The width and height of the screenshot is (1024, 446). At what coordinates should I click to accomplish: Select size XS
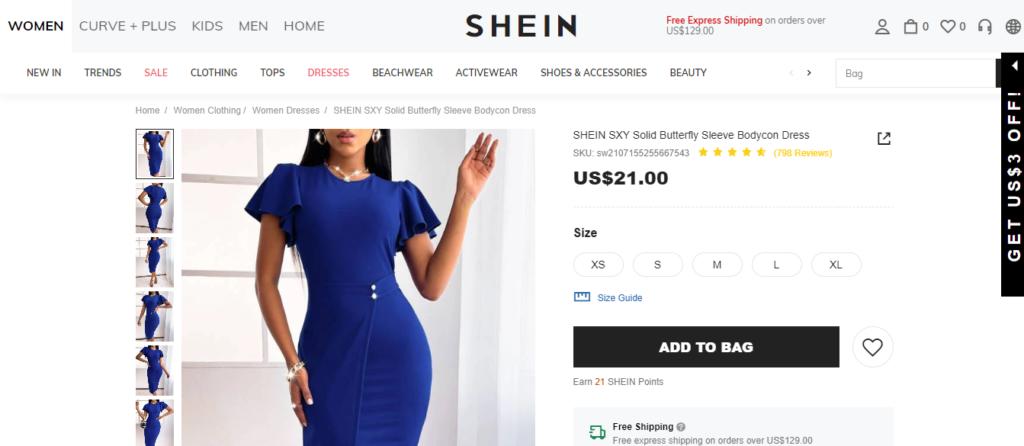(x=598, y=264)
